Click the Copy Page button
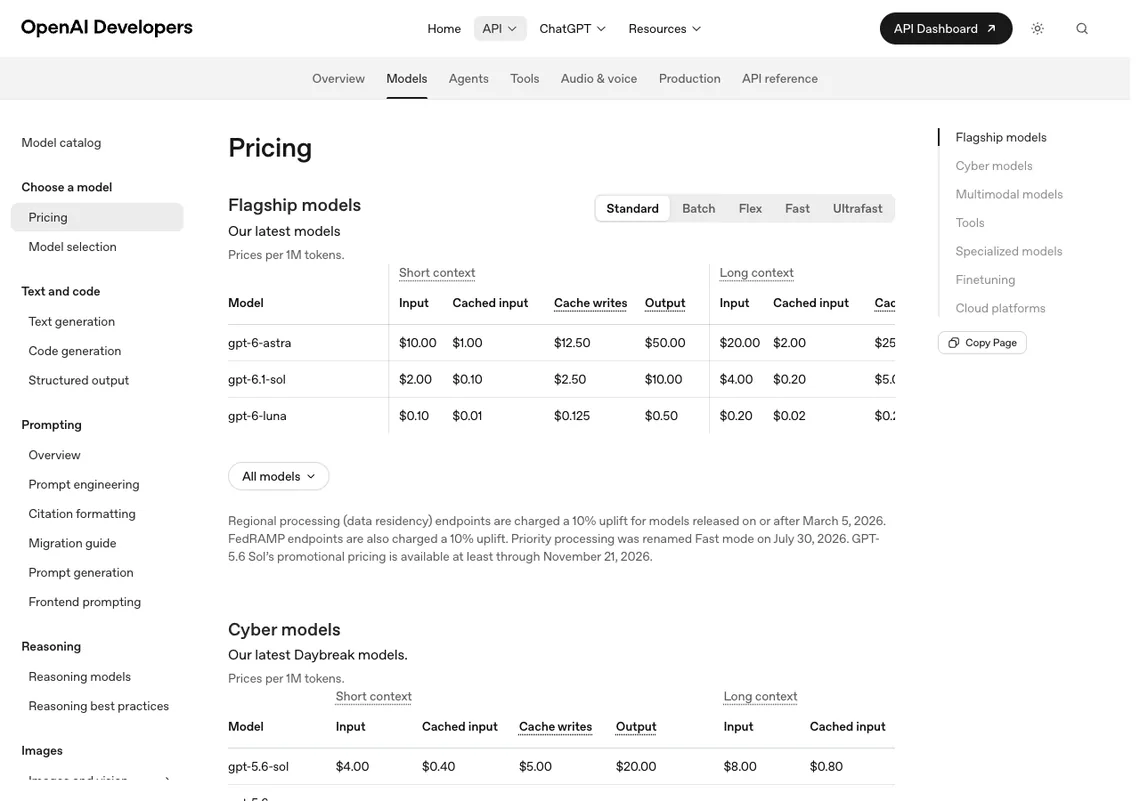1140x801 pixels. coord(982,342)
